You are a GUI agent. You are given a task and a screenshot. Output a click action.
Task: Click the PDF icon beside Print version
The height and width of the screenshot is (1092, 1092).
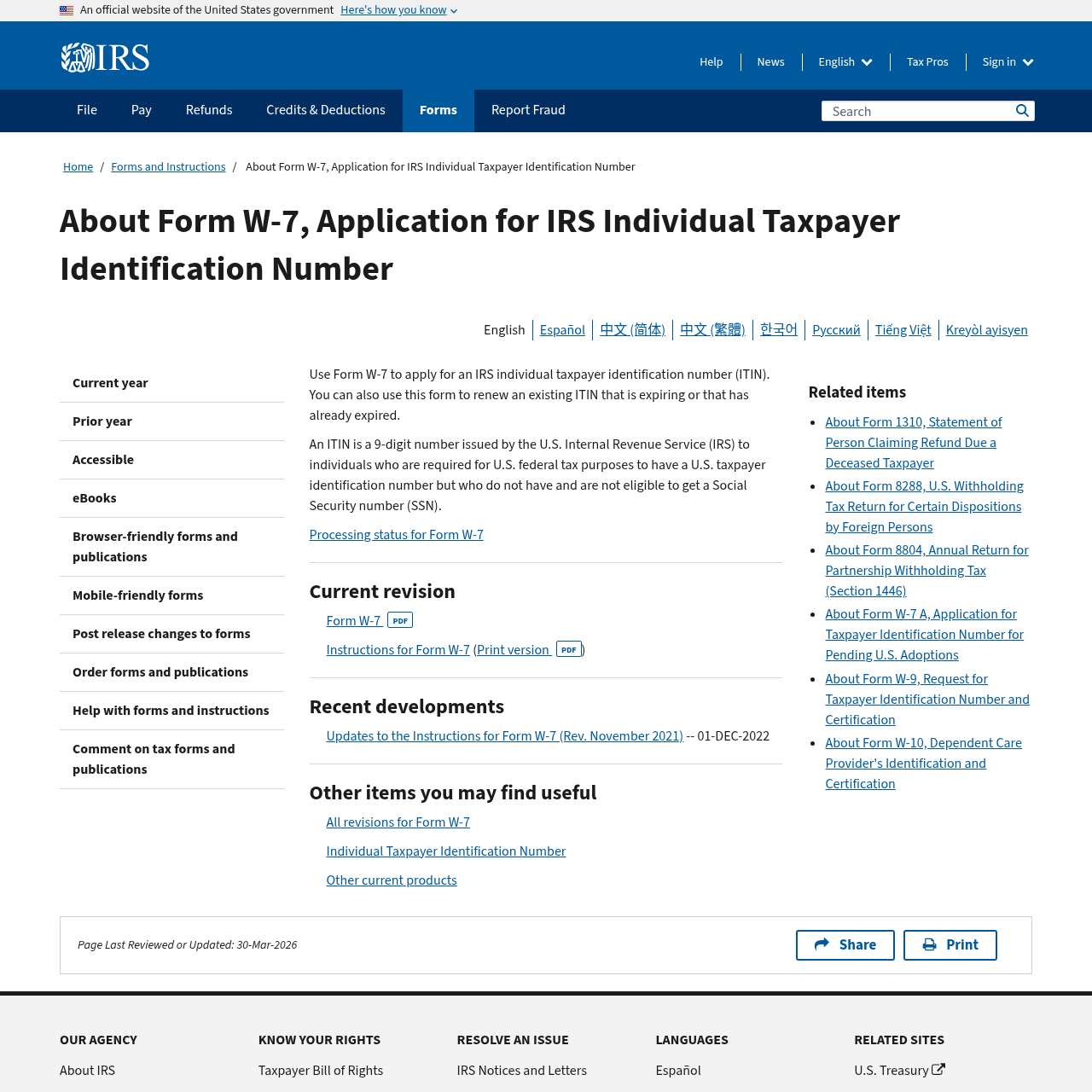569,649
